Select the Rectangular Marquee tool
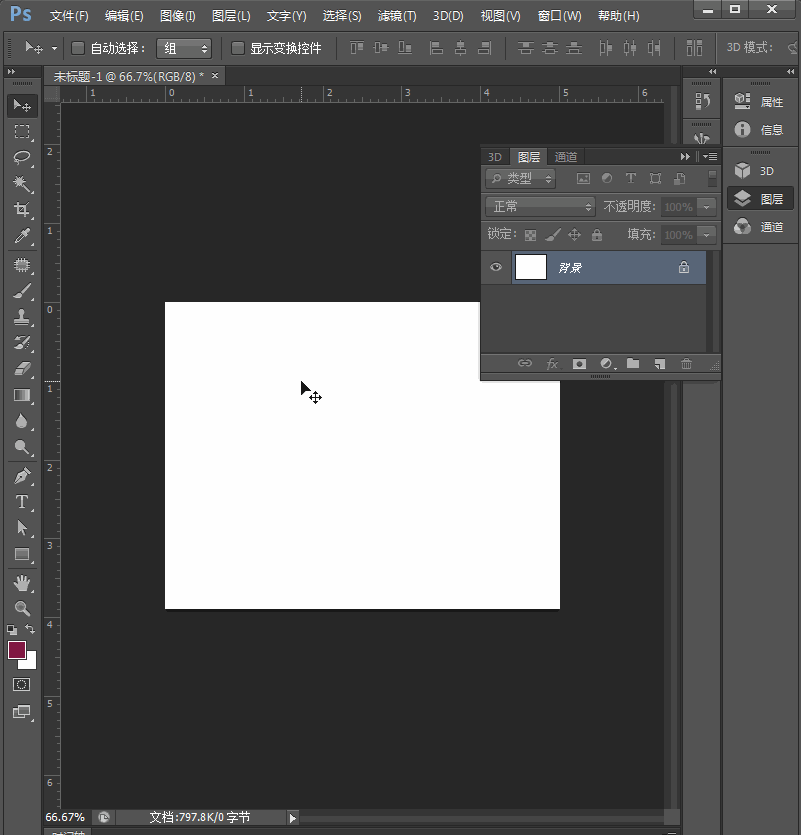This screenshot has width=801, height=835. click(x=22, y=132)
